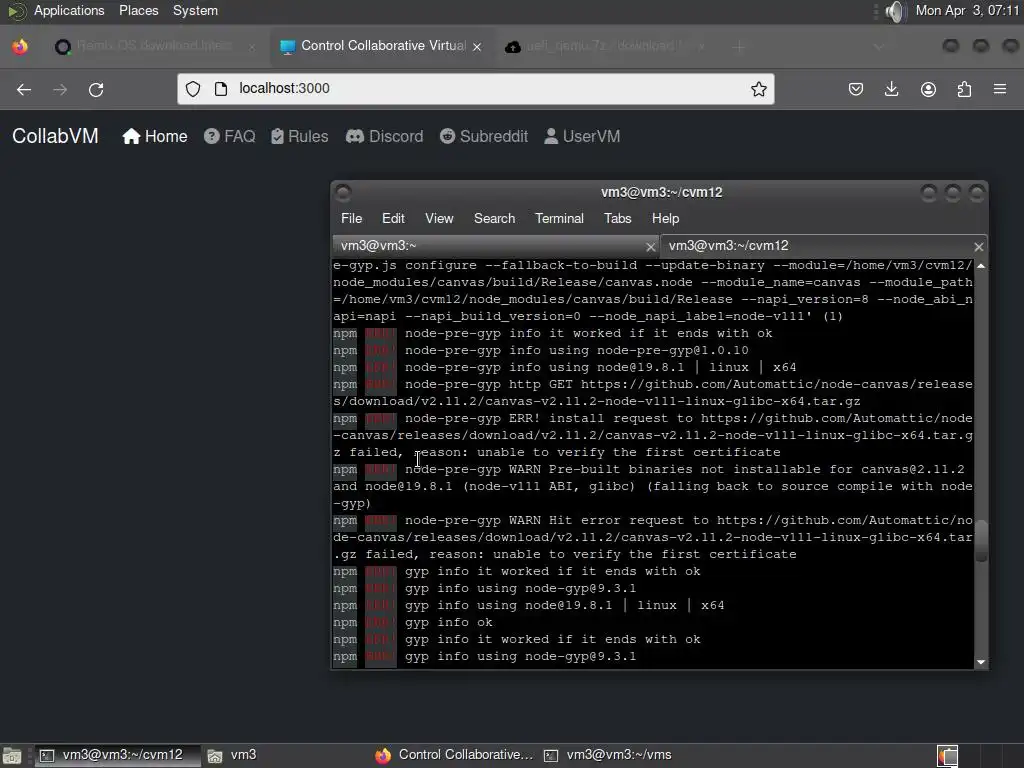Close the vm3@vm3:~ terminal tab
The width and height of the screenshot is (1024, 768).
pos(650,247)
